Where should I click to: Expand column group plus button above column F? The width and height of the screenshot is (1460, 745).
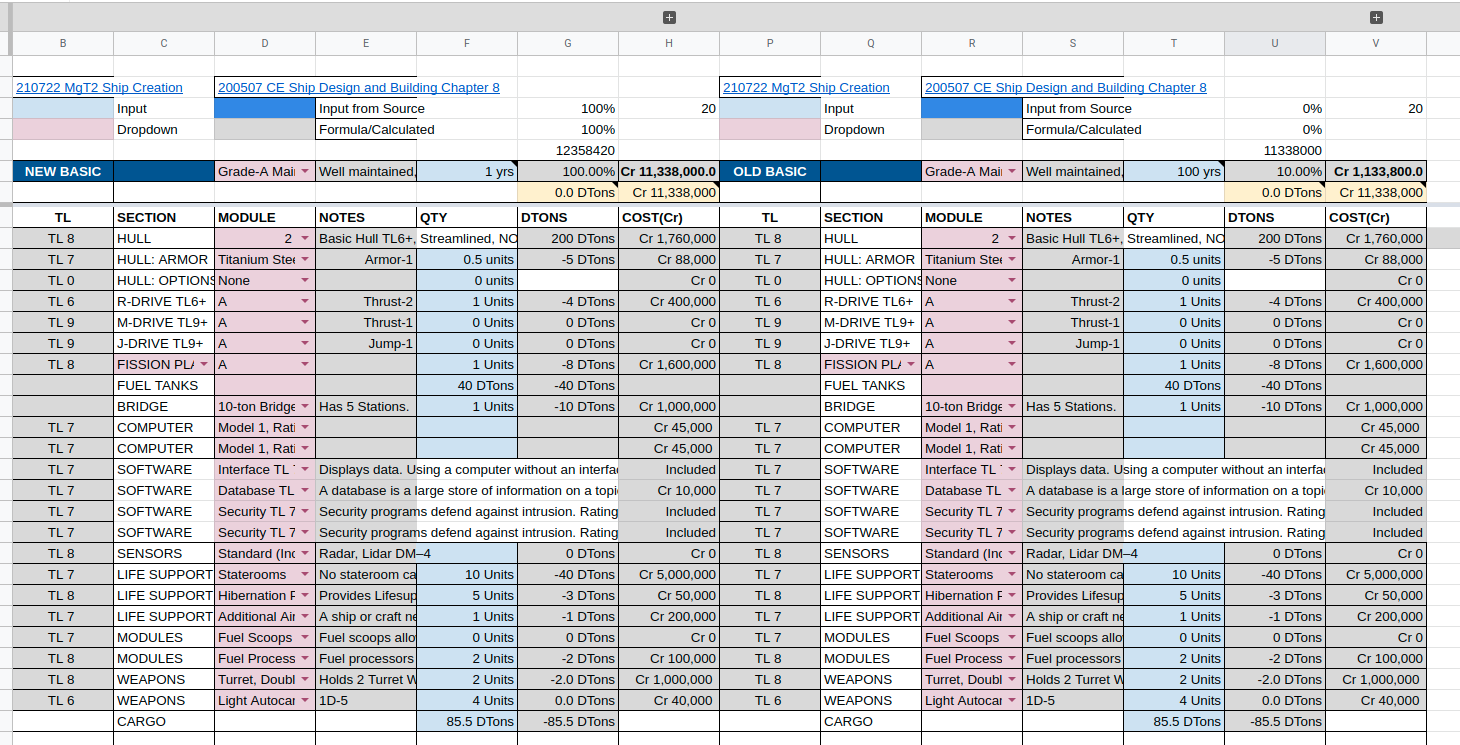point(669,17)
